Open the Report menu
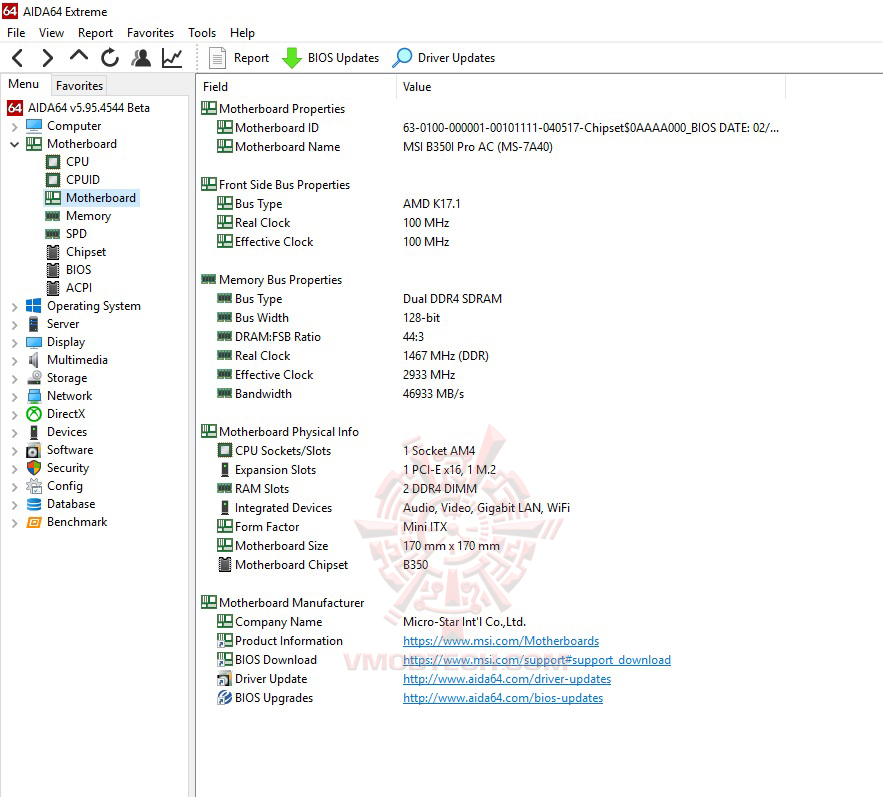 click(95, 33)
